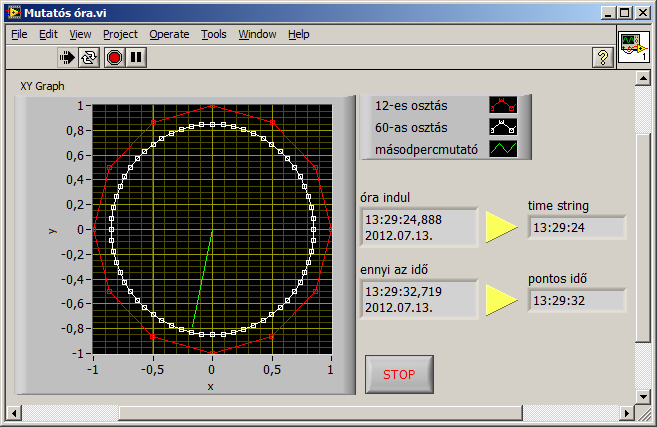Open the Edit menu

[x=48, y=34]
